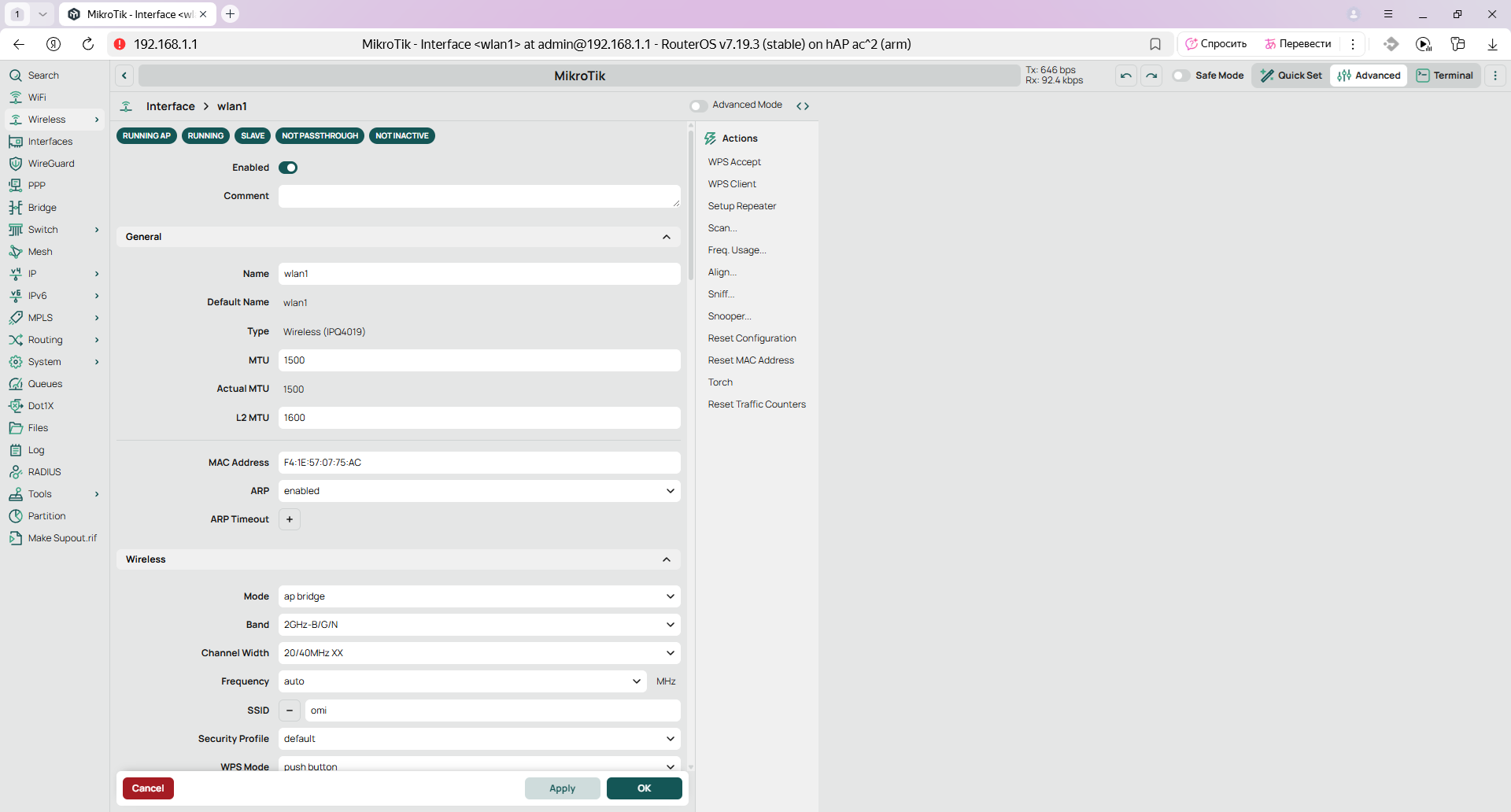
Task: Open new browser tab
Action: (x=230, y=14)
